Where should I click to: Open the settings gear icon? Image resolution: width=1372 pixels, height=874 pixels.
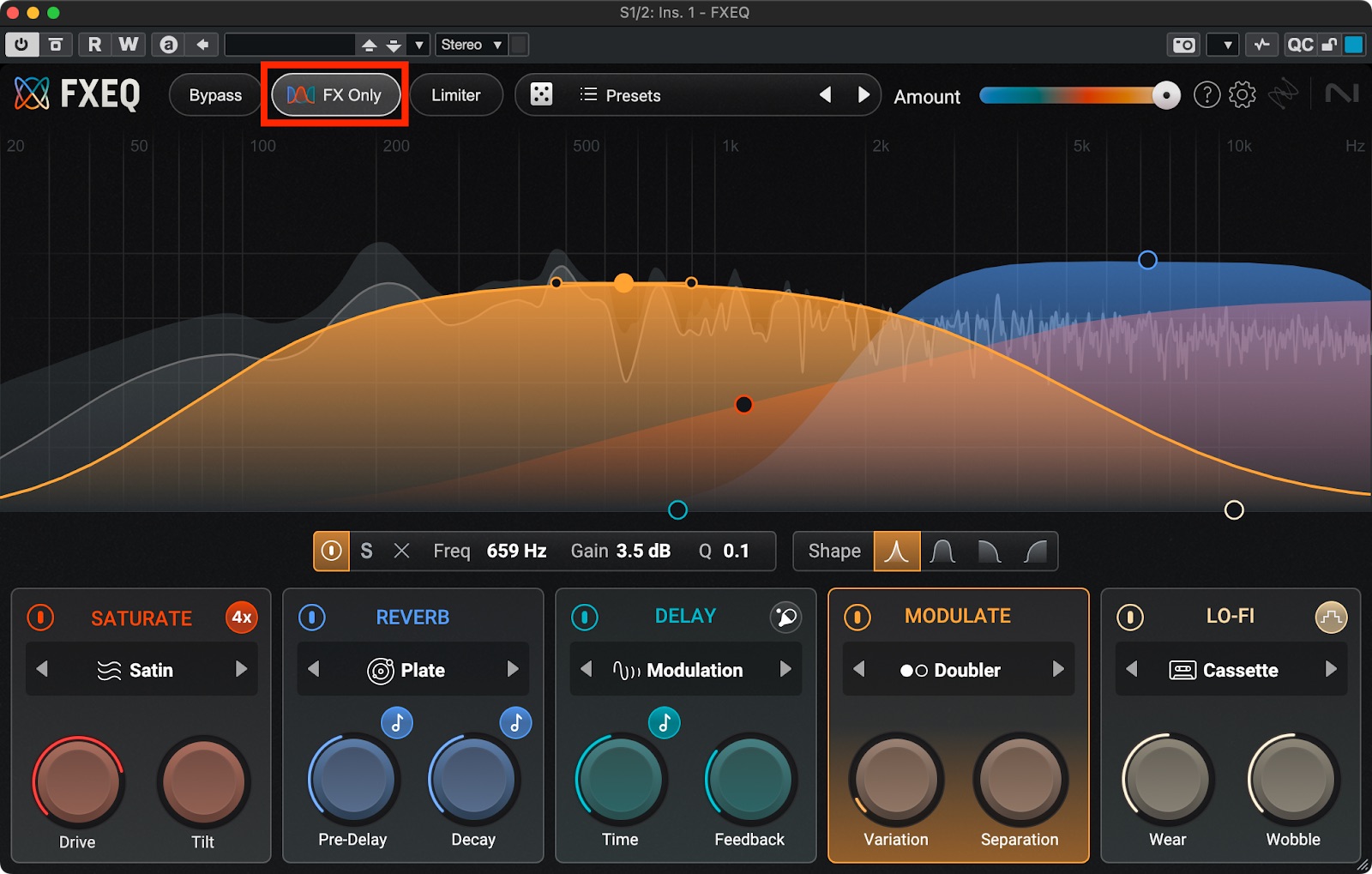coord(1242,94)
